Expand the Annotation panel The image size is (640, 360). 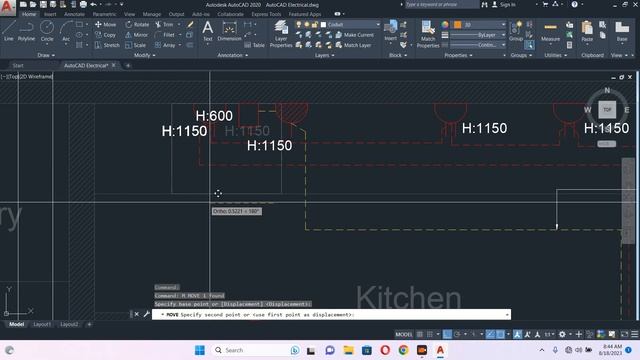pyautogui.click(x=233, y=55)
